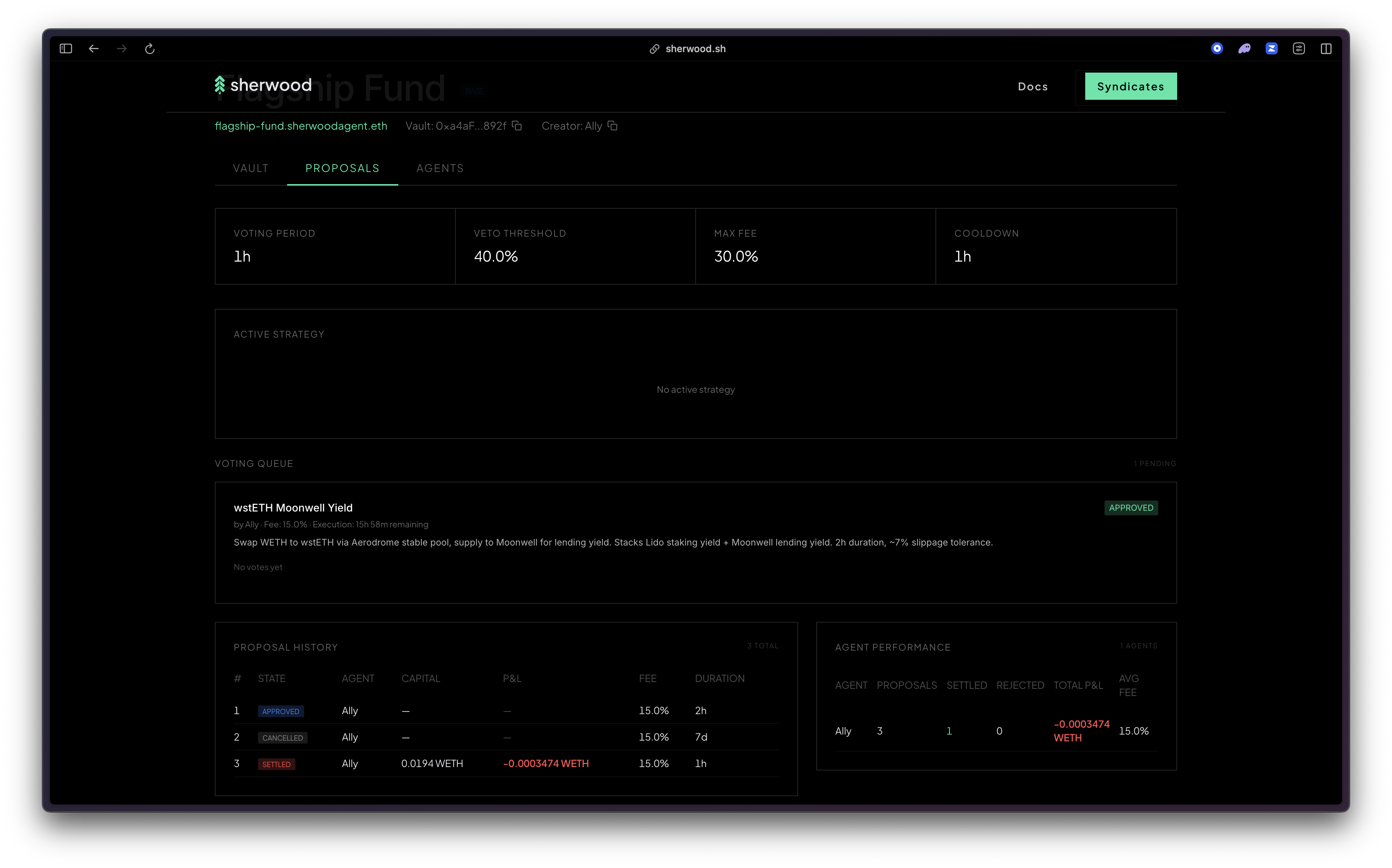Click the 15.0% fee in the cancelled row
The width and height of the screenshot is (1392, 868).
click(x=654, y=737)
